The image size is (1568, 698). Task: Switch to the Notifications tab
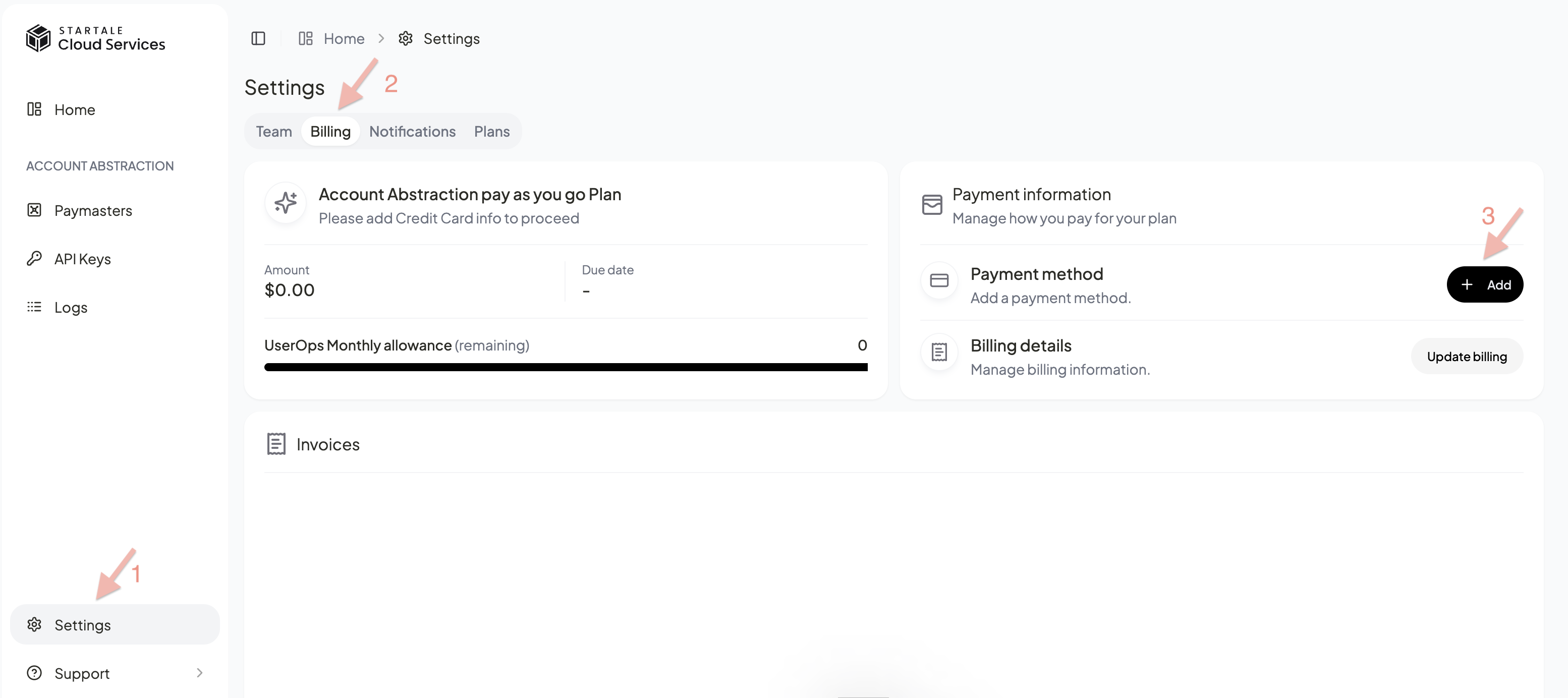tap(412, 131)
